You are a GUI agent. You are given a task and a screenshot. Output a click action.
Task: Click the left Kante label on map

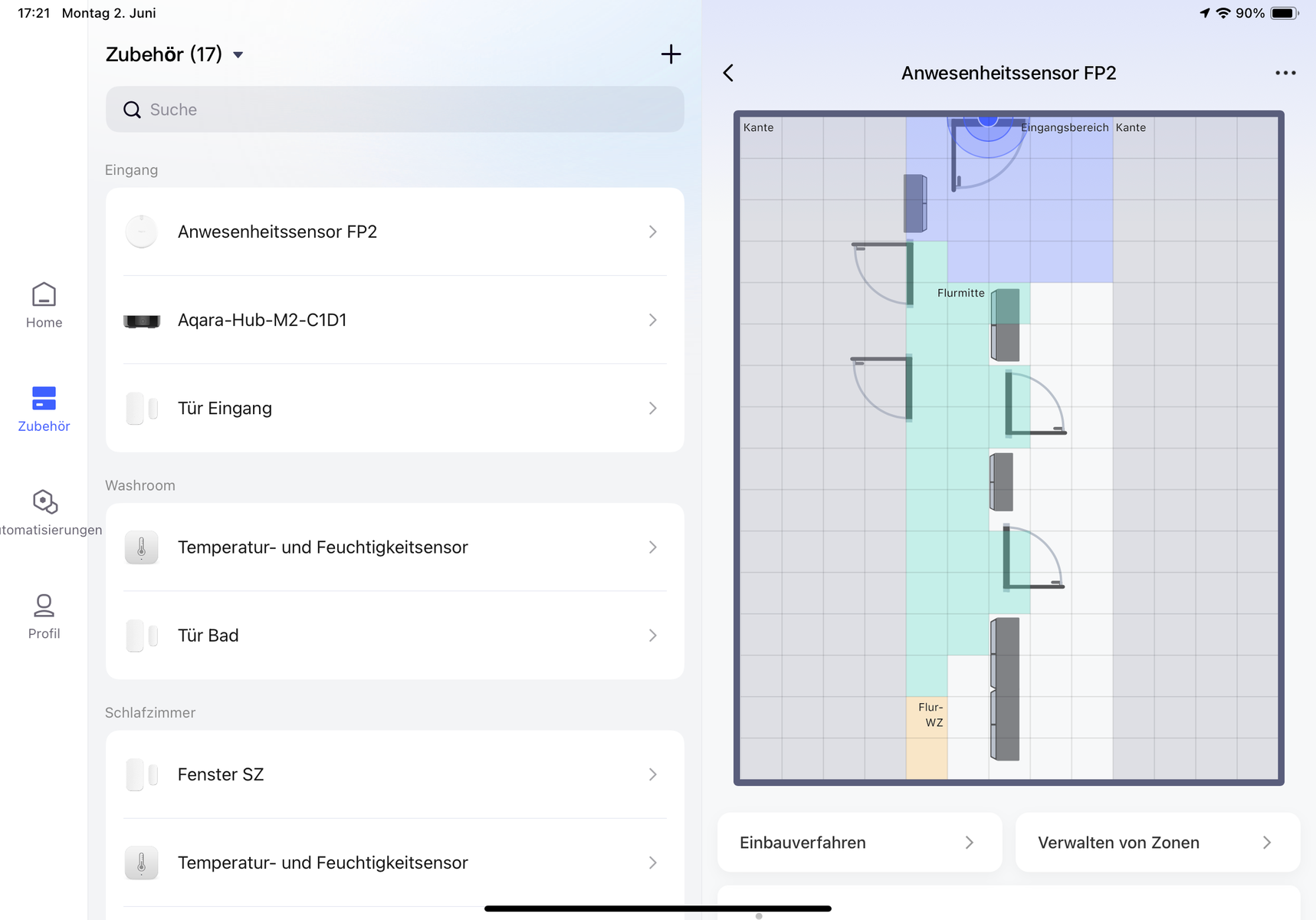click(x=758, y=127)
